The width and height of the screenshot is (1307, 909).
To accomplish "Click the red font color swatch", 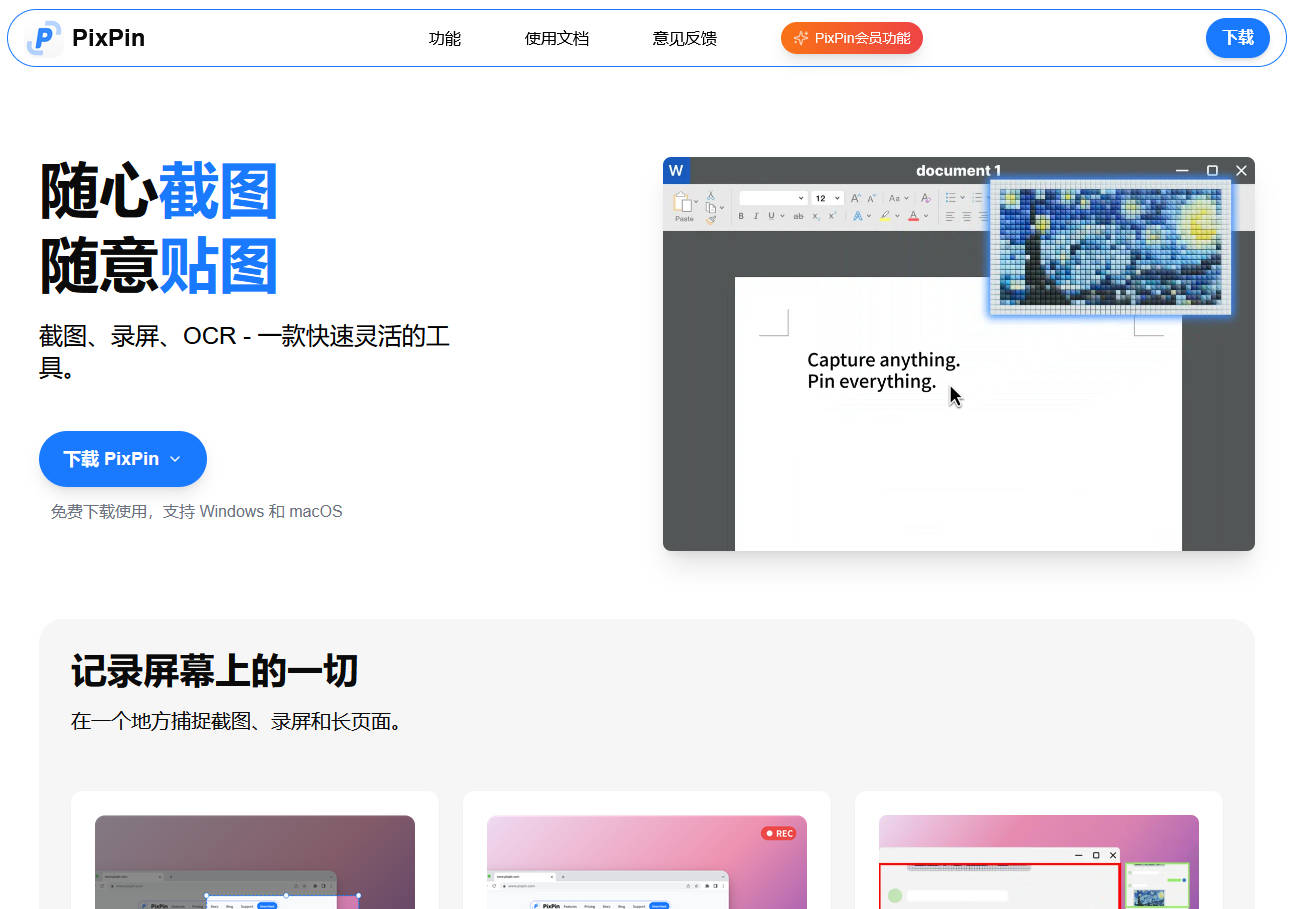I will pyautogui.click(x=913, y=216).
